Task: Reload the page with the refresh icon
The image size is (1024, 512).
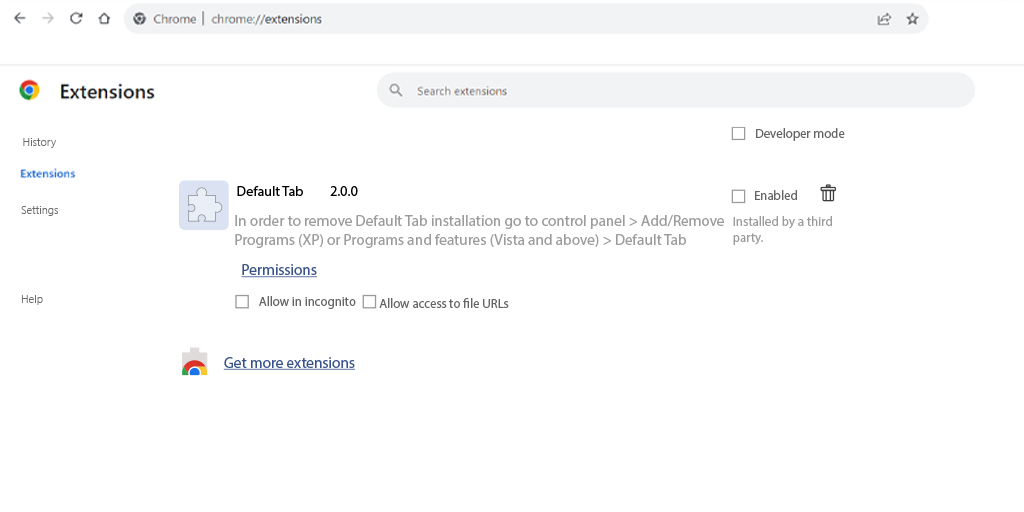Action: [76, 18]
